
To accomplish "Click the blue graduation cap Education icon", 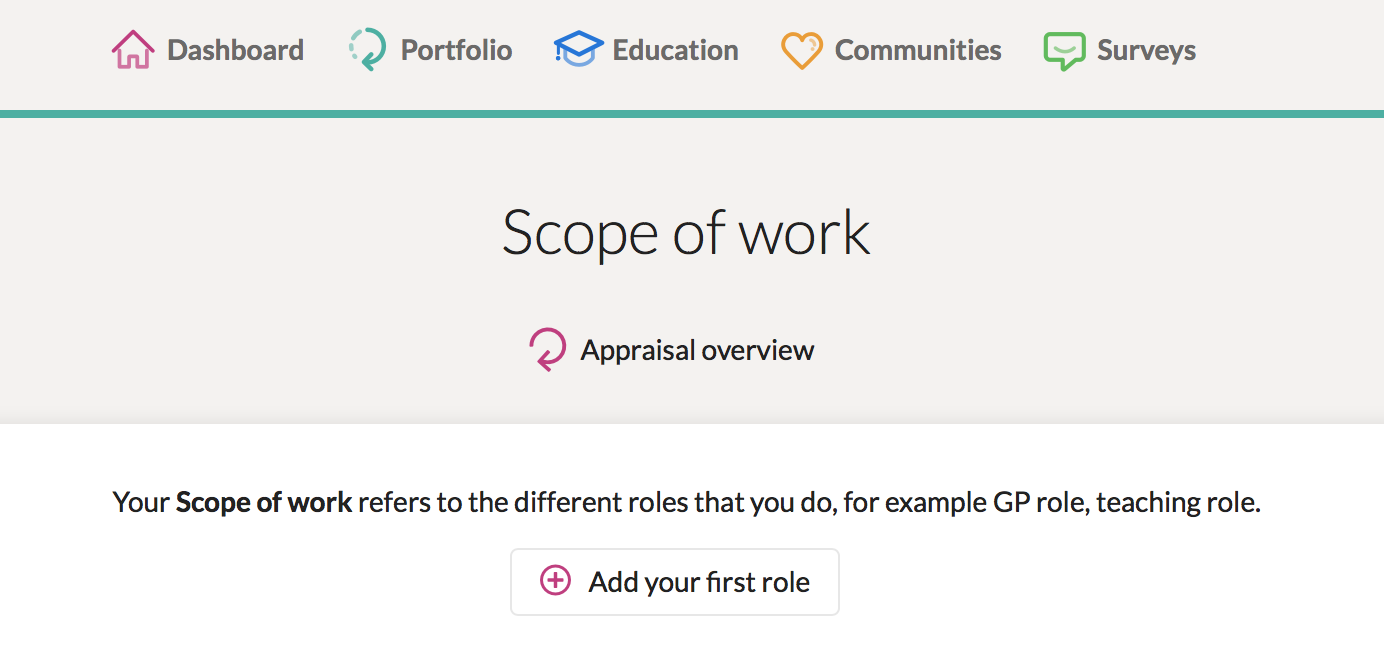I will click(x=578, y=49).
